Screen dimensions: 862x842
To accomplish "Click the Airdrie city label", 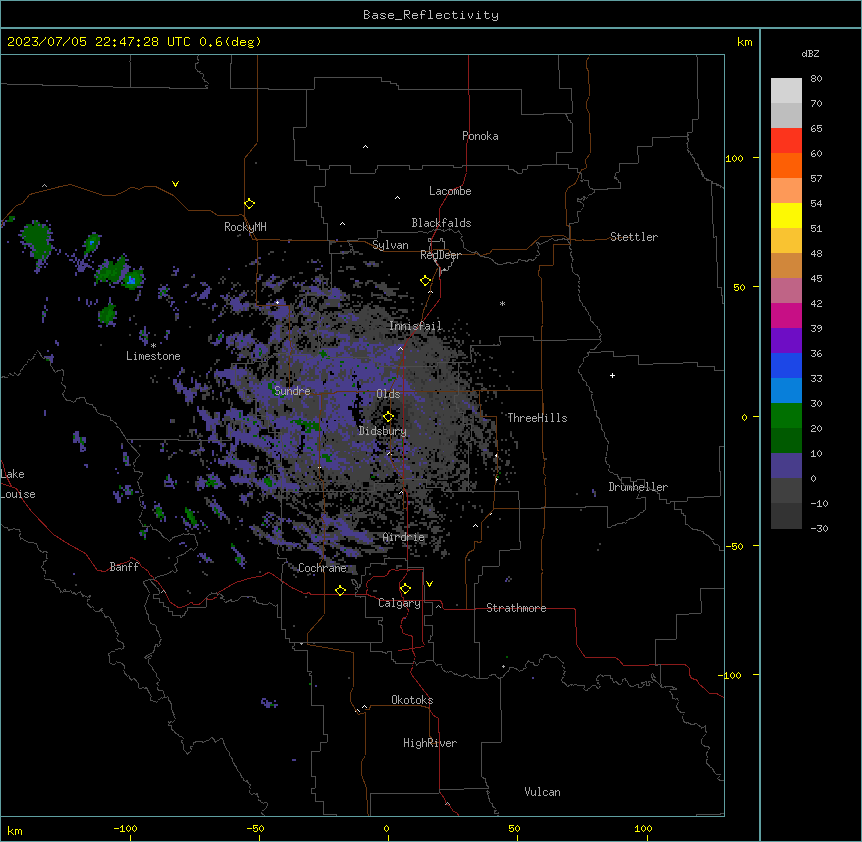I will pos(404,538).
